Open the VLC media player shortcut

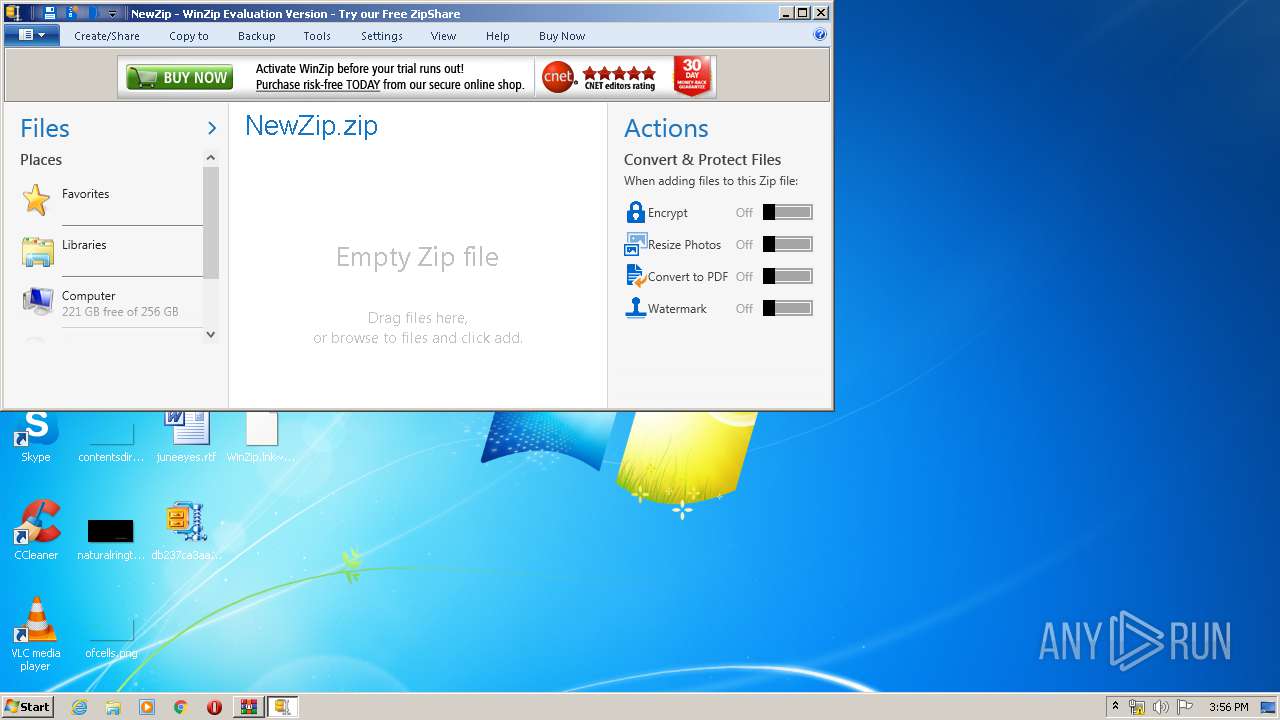click(36, 634)
